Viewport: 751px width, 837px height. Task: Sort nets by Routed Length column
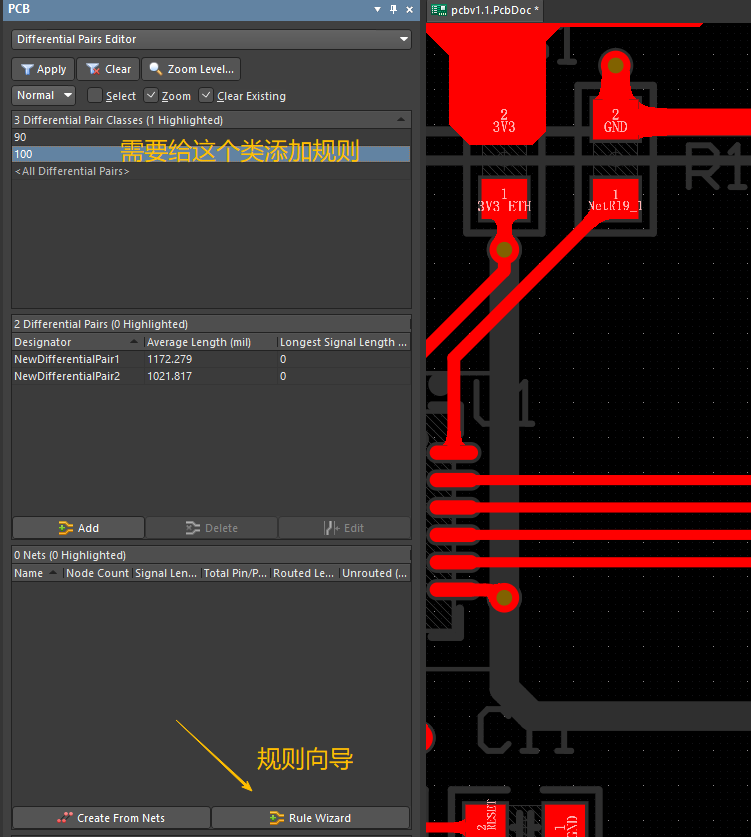304,573
